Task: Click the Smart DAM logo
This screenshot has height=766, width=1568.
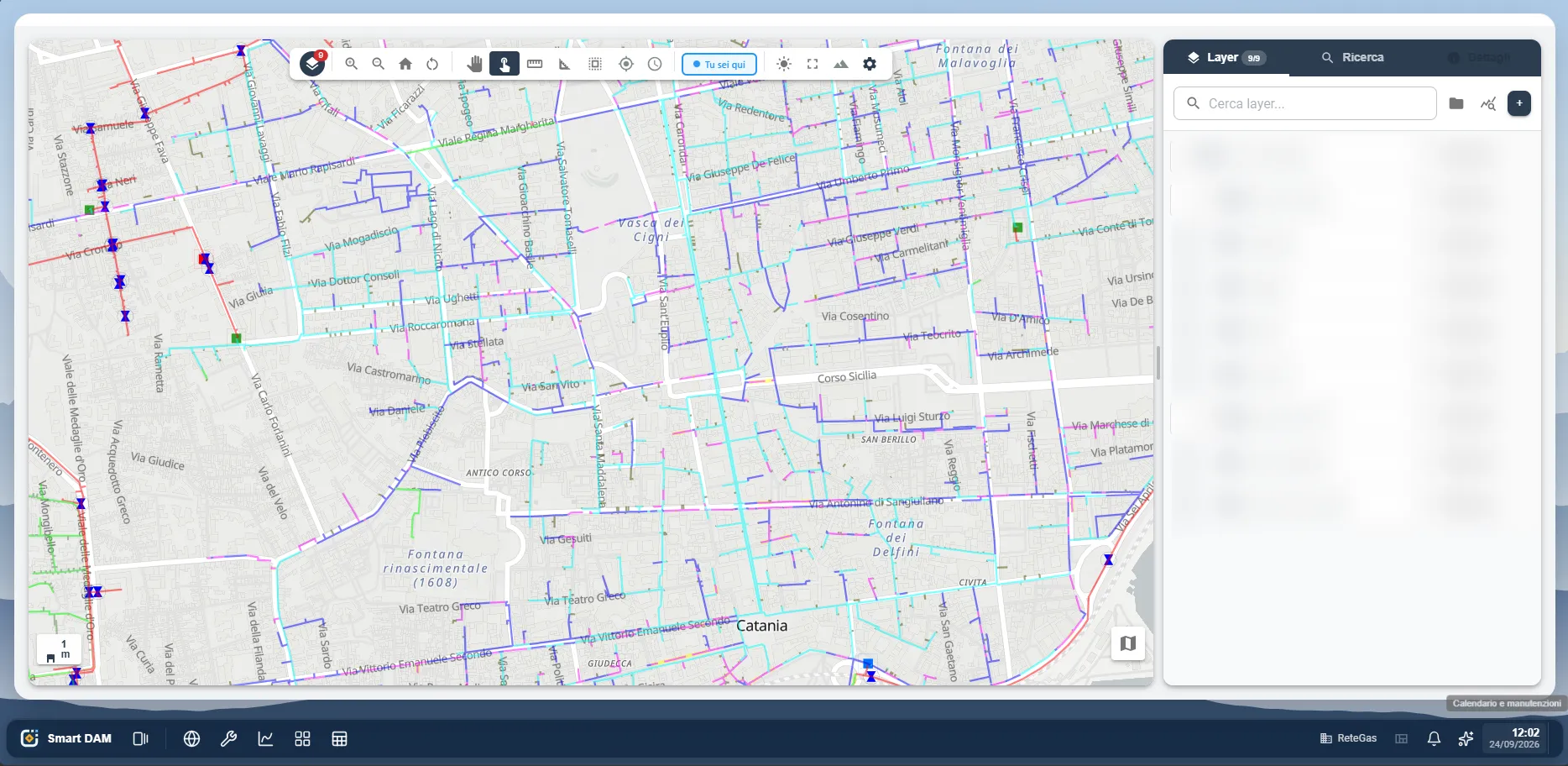Action: pos(66,738)
